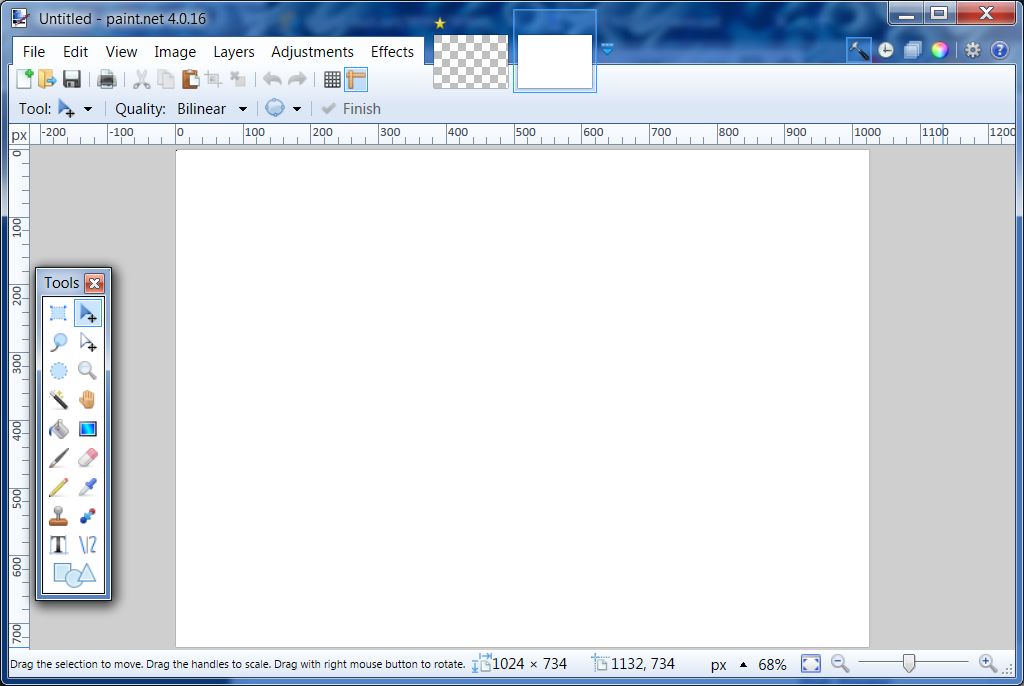Viewport: 1024px width, 686px height.
Task: Toggle the pixel grid display
Action: 332,79
